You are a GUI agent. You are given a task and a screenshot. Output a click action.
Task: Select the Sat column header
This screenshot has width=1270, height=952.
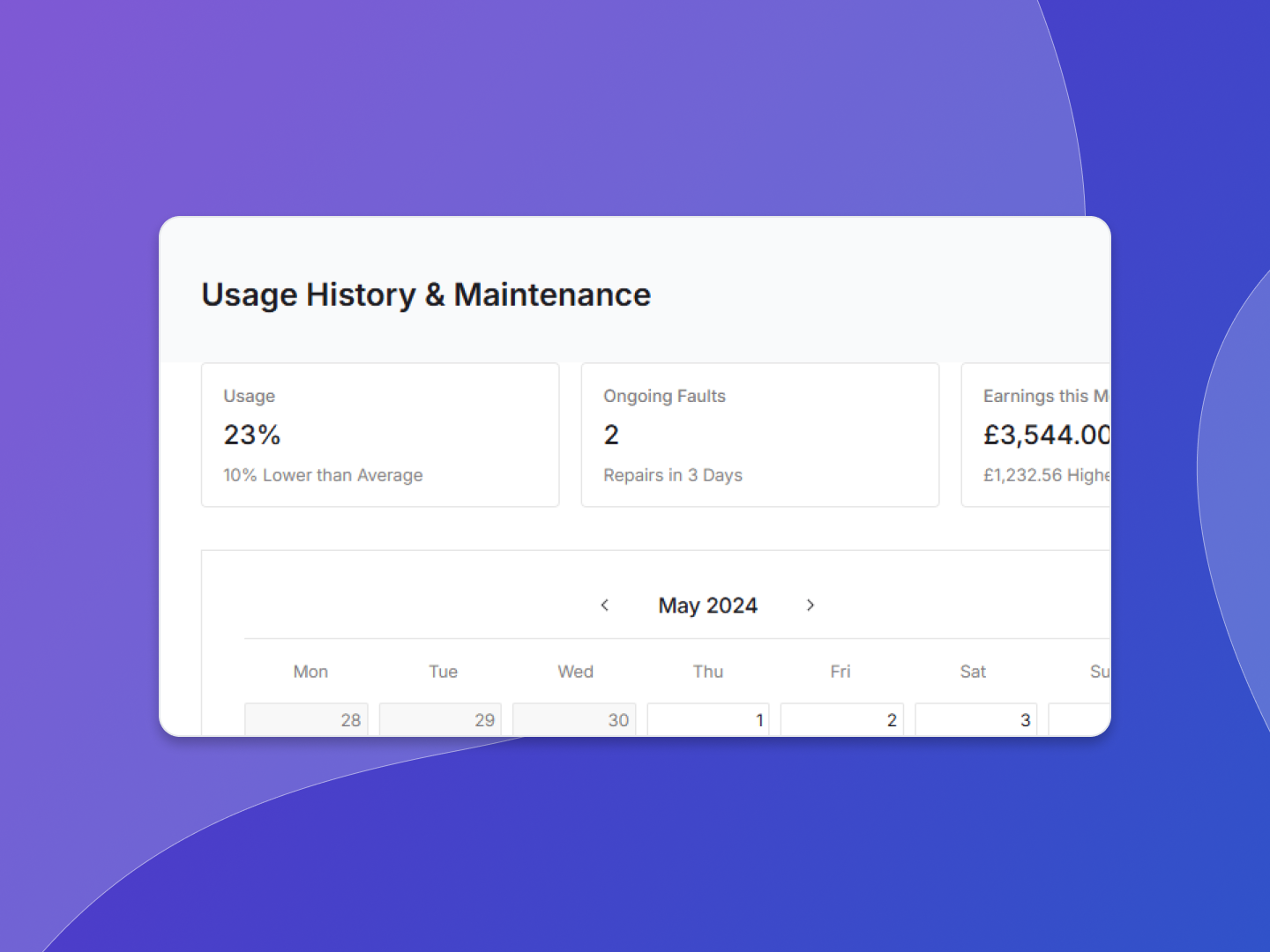pos(973,672)
